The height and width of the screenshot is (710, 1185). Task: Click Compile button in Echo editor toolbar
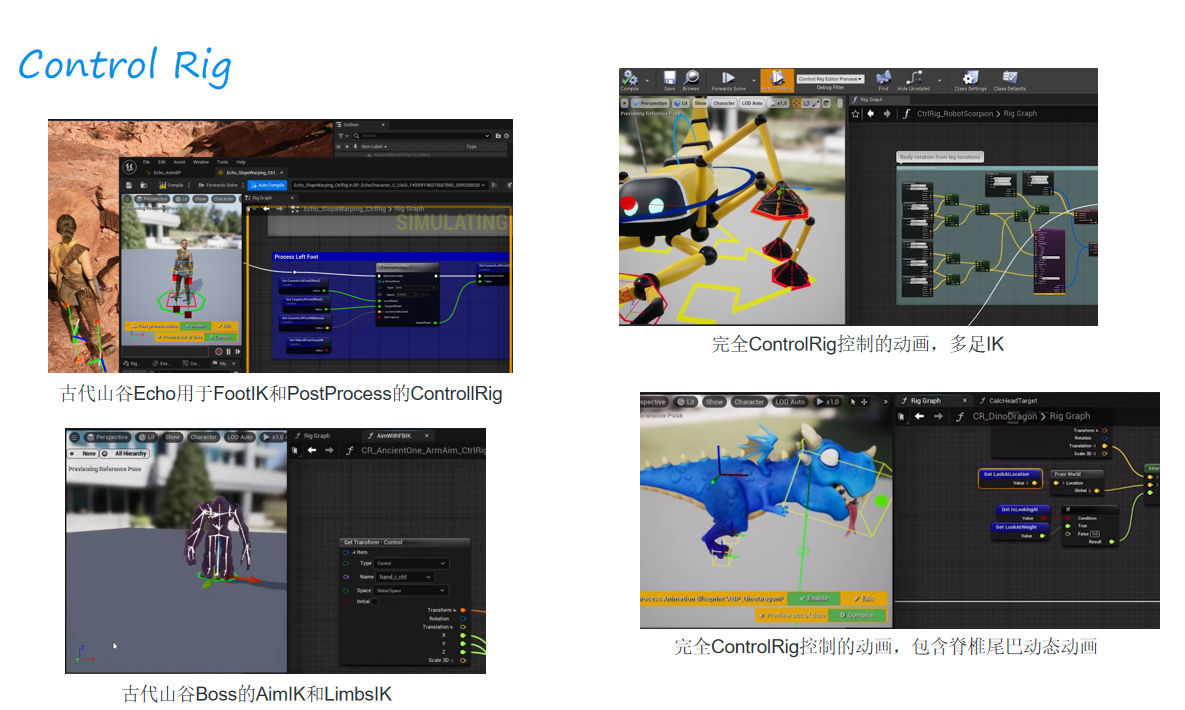coord(172,185)
